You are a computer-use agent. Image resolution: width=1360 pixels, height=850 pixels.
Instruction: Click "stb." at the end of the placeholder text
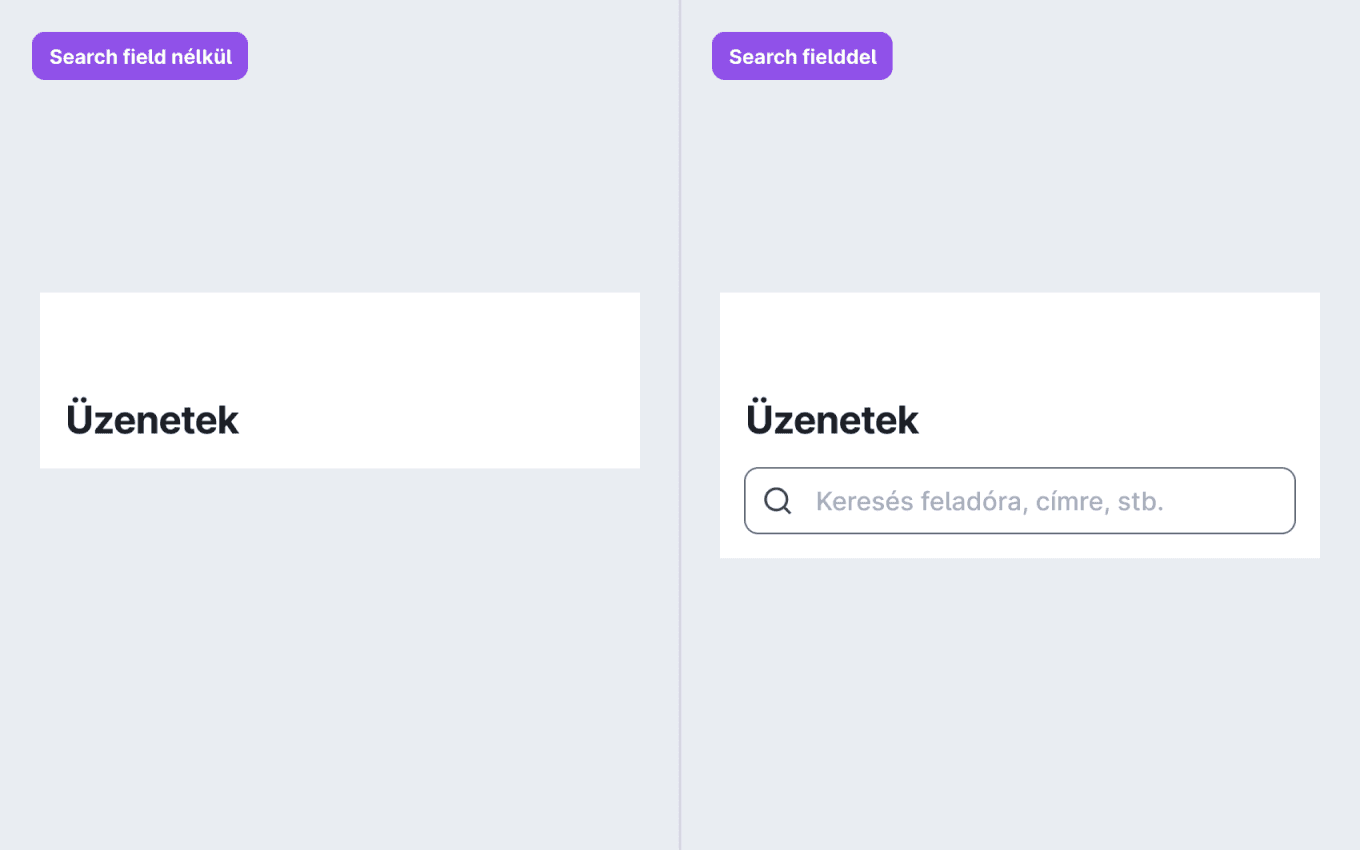point(1141,501)
